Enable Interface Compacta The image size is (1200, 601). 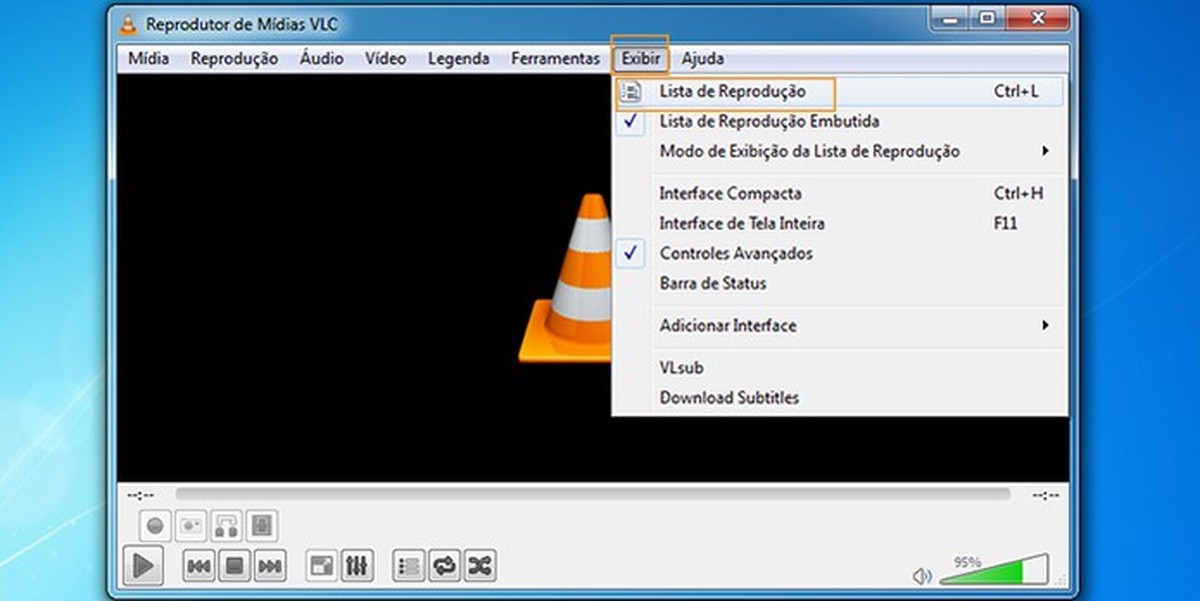[840, 193]
